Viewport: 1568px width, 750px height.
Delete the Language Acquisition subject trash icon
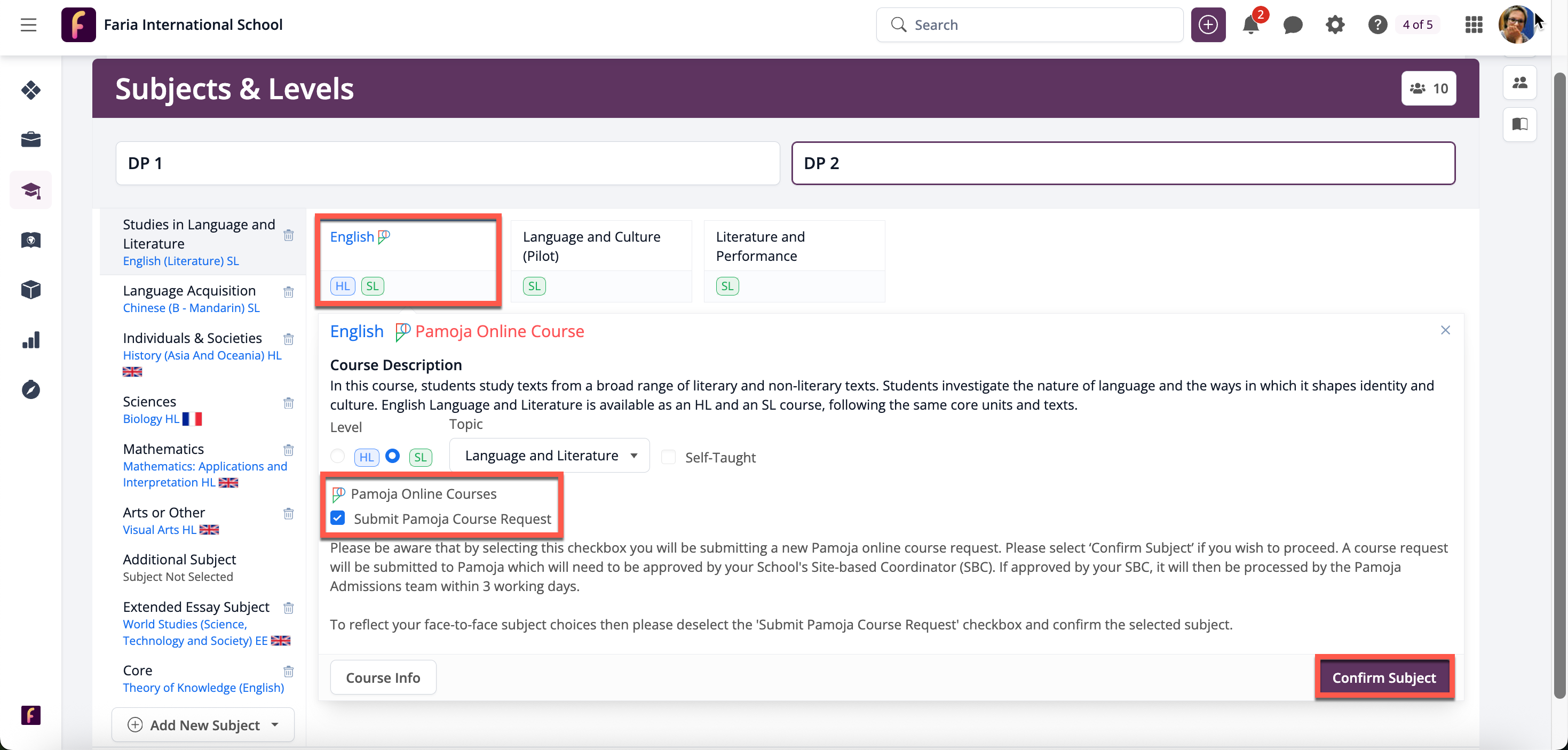[289, 292]
